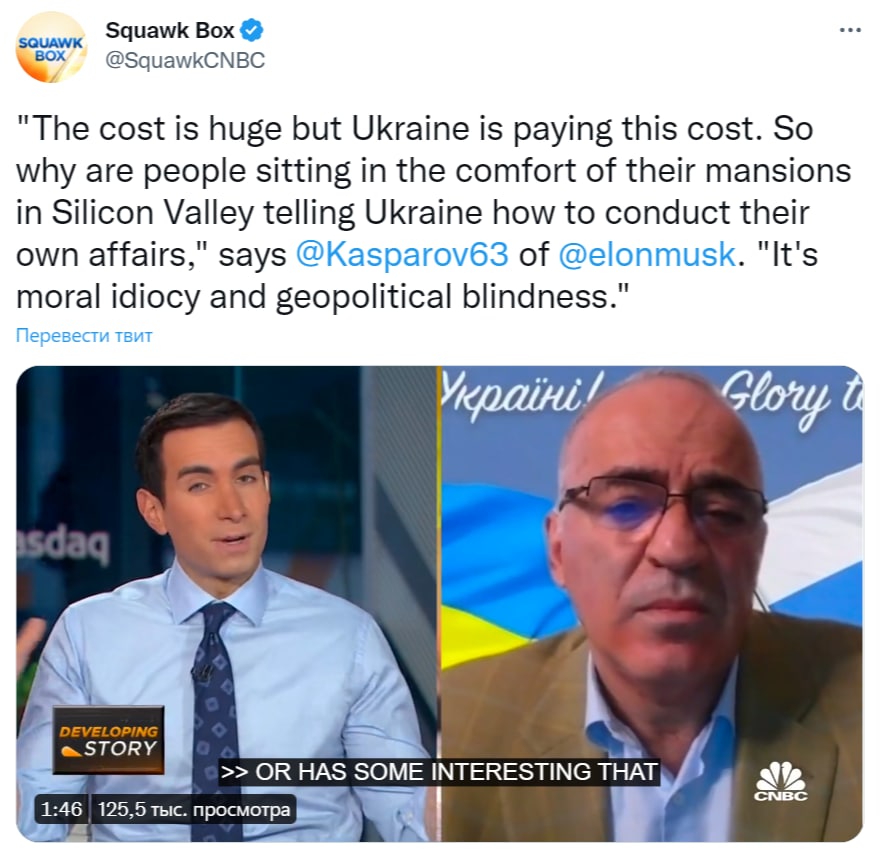Visit the @elonmusk mention
The image size is (882, 854).
coord(647,254)
